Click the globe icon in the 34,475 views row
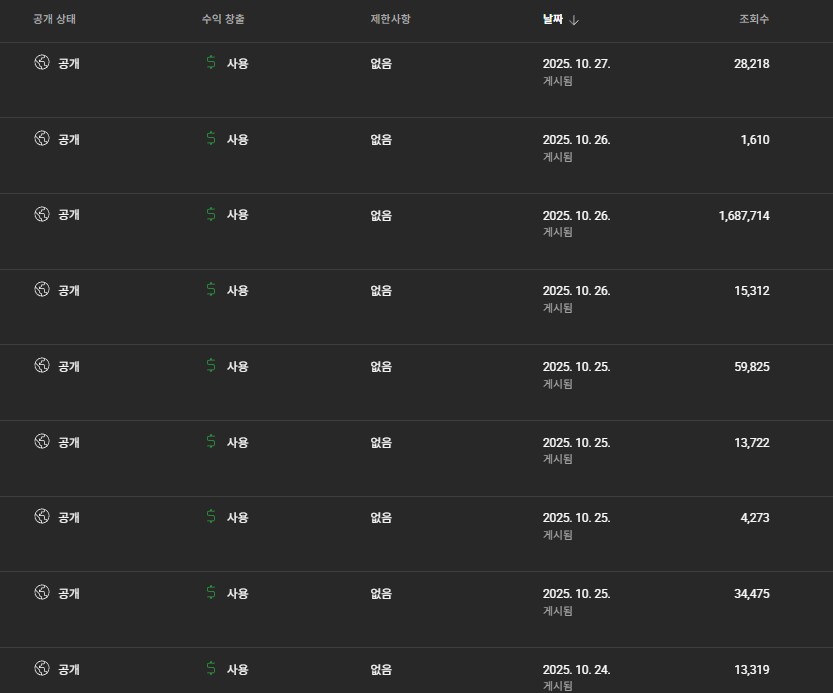Viewport: 833px width, 693px height. (x=42, y=592)
